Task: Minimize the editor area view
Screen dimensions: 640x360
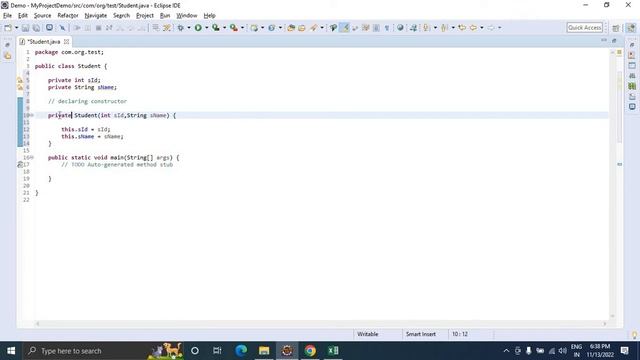Action: coord(604,40)
